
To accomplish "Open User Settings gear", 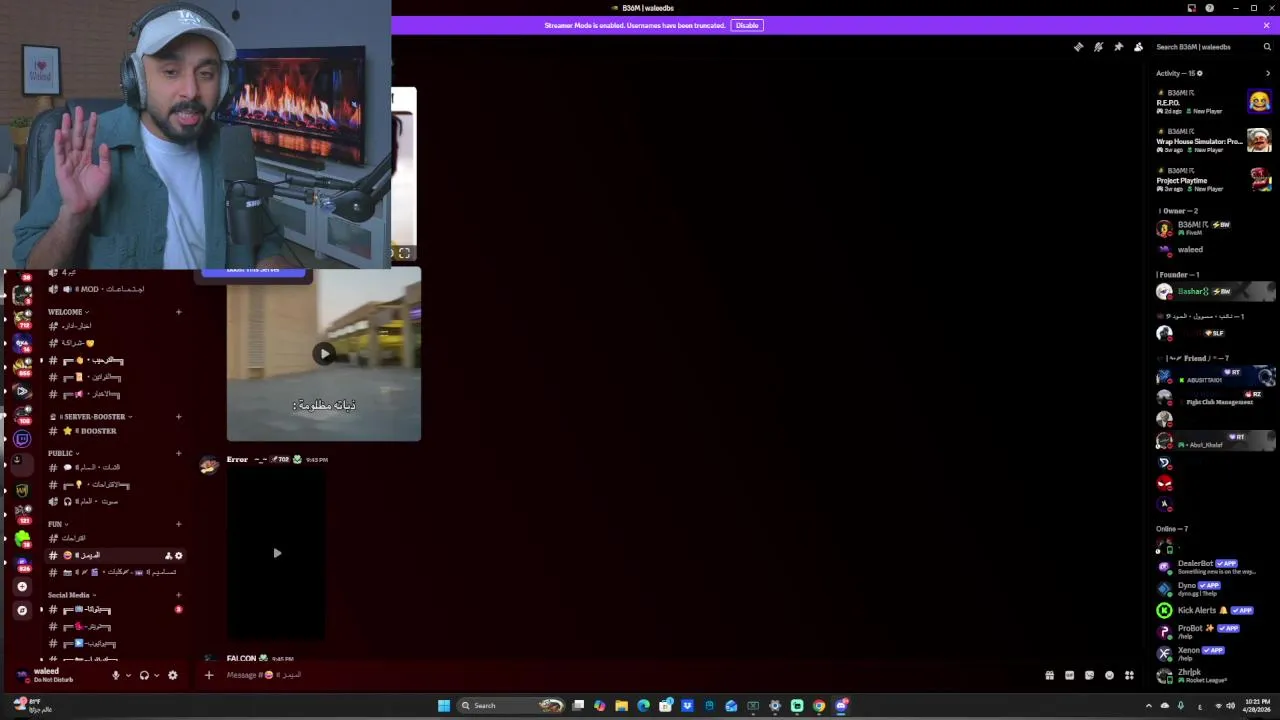I will click(172, 675).
